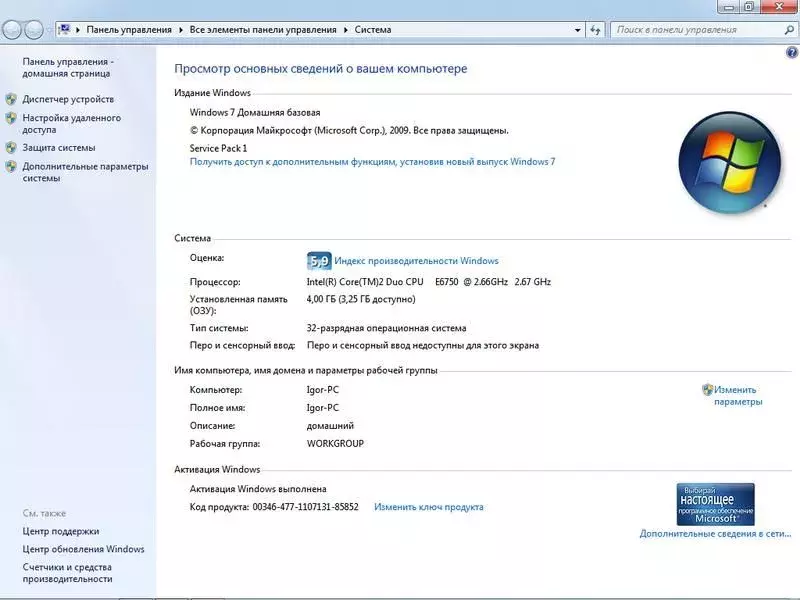Click link to get new Windows 7 edition features

372,162
